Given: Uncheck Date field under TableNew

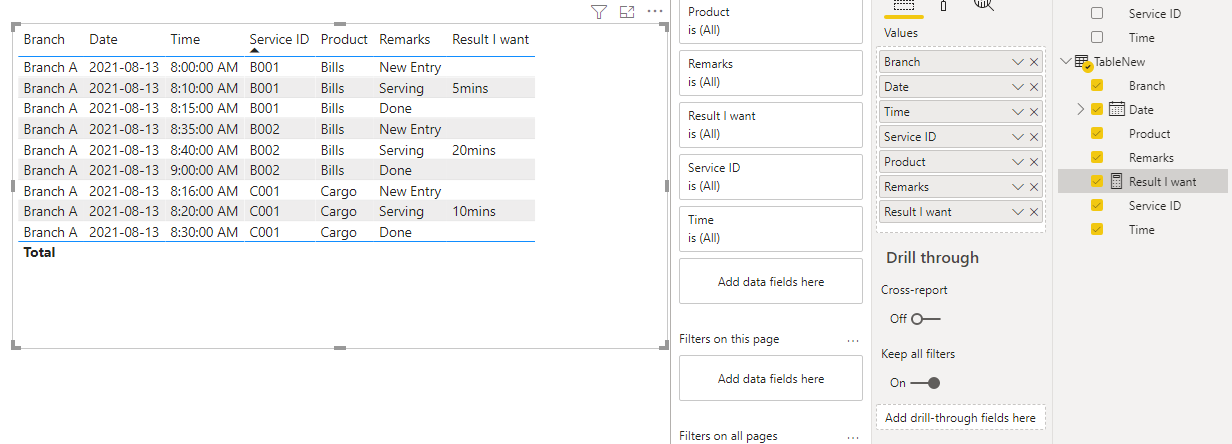Looking at the screenshot, I should [x=1097, y=110].
